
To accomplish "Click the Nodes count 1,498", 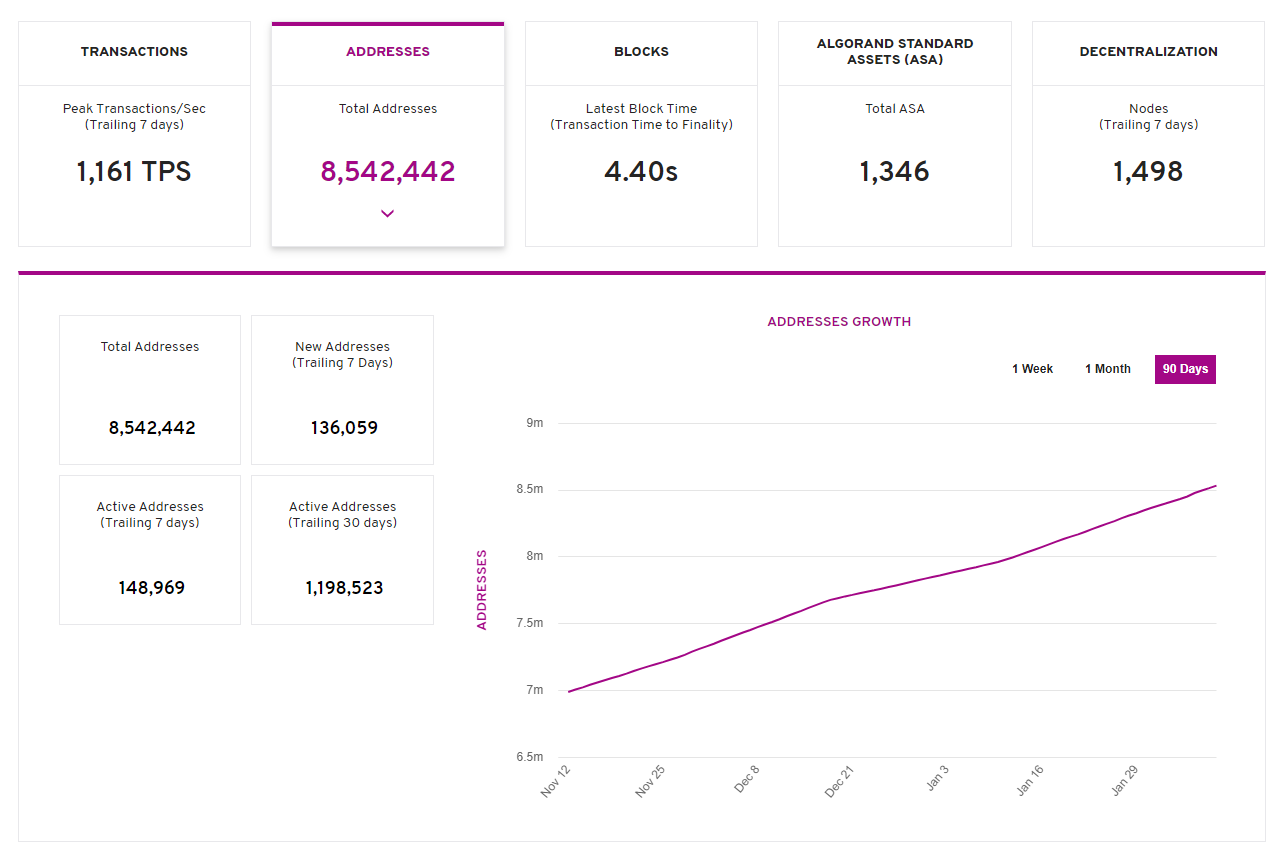I will pyautogui.click(x=1148, y=171).
